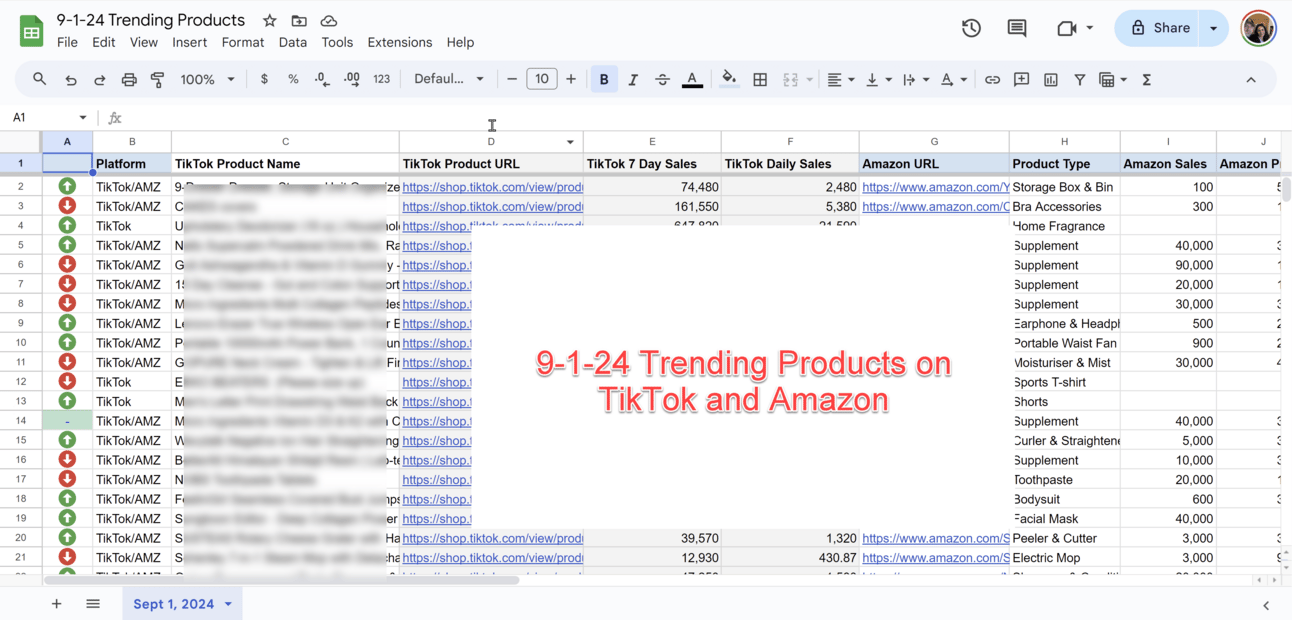Open column D header dropdown arrow
This screenshot has height=620, width=1292.
point(570,142)
